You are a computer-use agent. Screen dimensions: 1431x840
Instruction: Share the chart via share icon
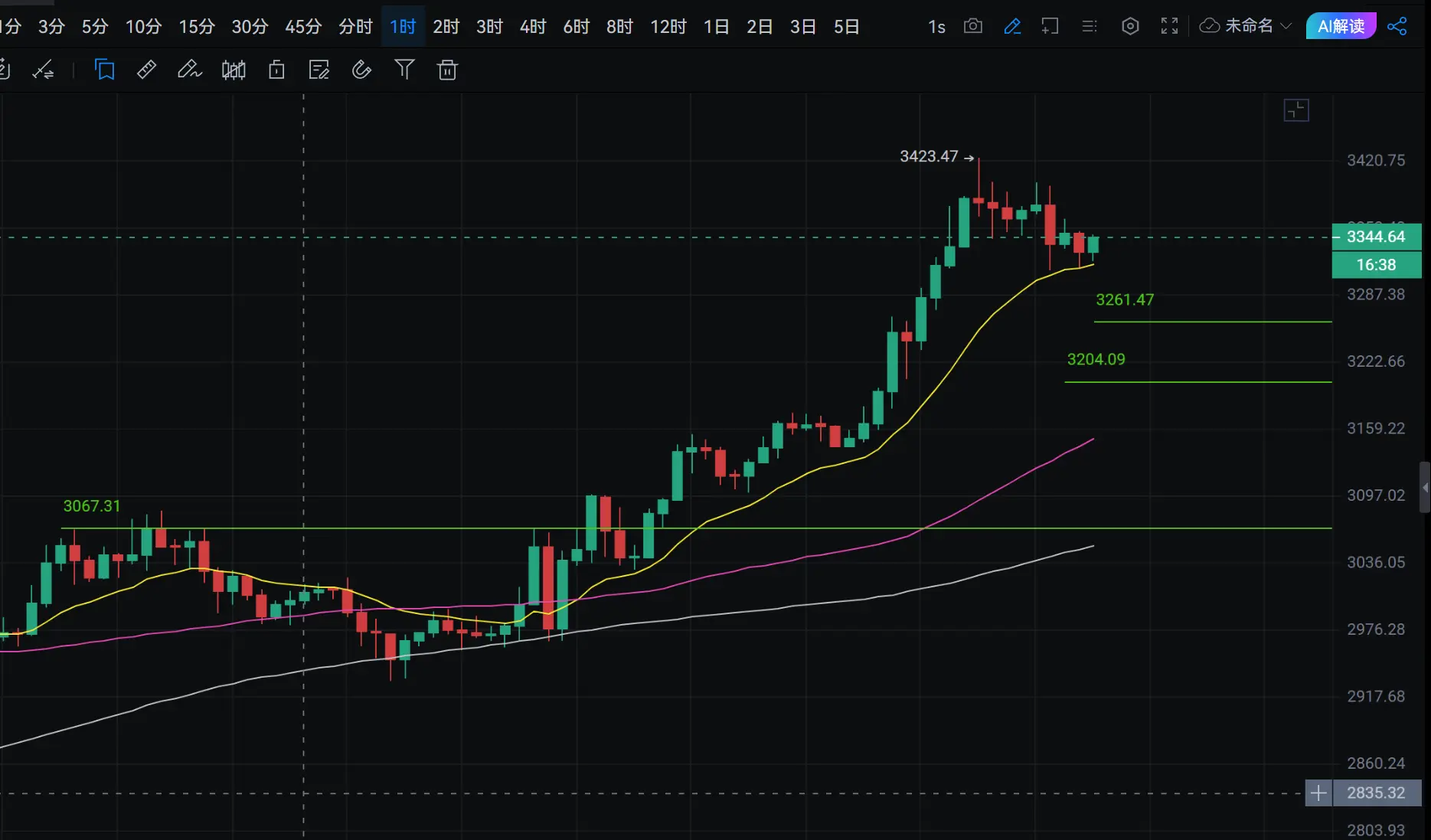pyautogui.click(x=1397, y=26)
